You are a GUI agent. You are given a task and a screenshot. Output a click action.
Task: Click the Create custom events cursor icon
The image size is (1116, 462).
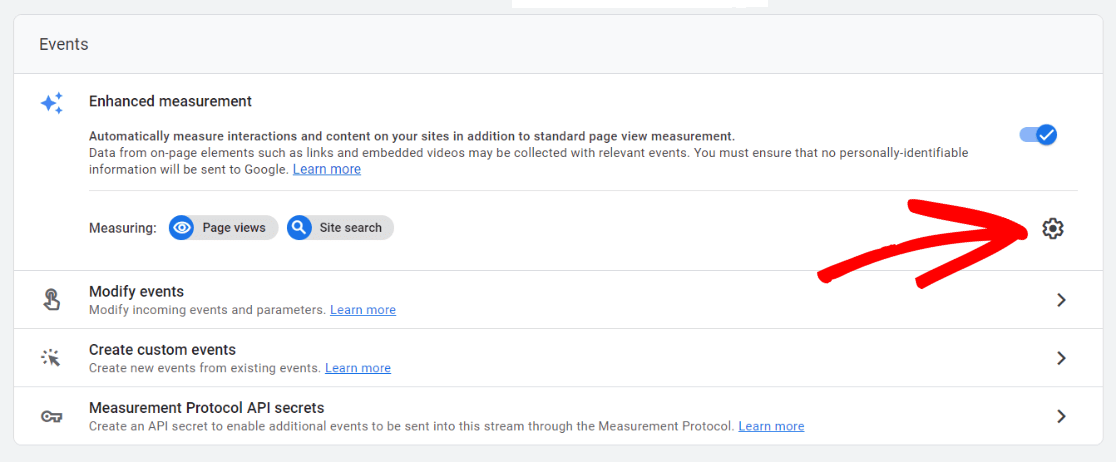pyautogui.click(x=52, y=358)
